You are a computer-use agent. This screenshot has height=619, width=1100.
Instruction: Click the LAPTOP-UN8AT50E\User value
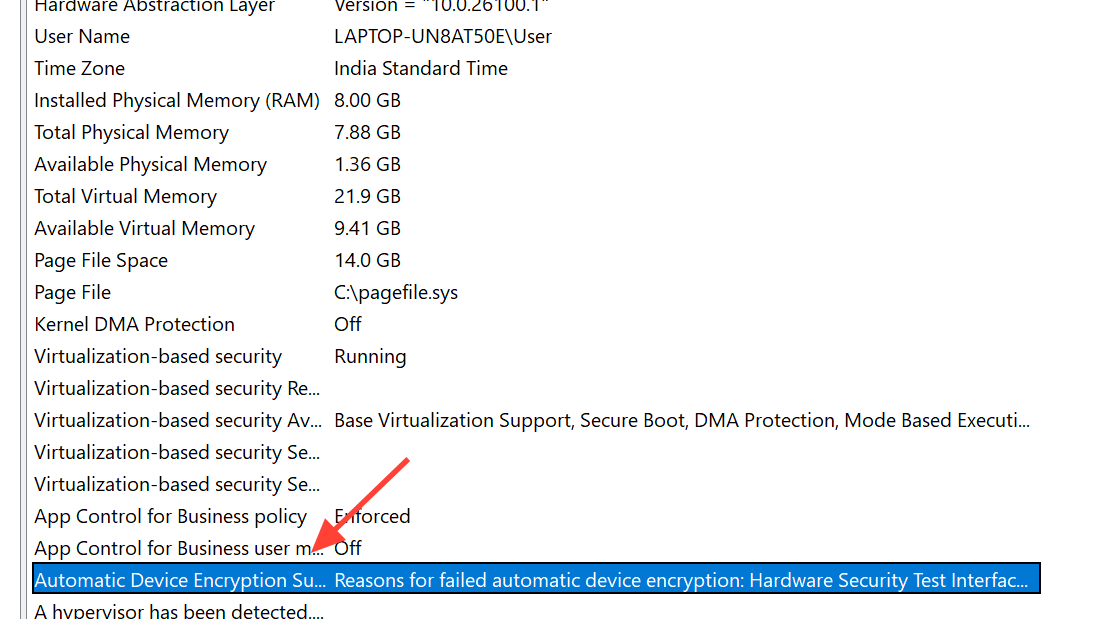pyautogui.click(x=443, y=37)
